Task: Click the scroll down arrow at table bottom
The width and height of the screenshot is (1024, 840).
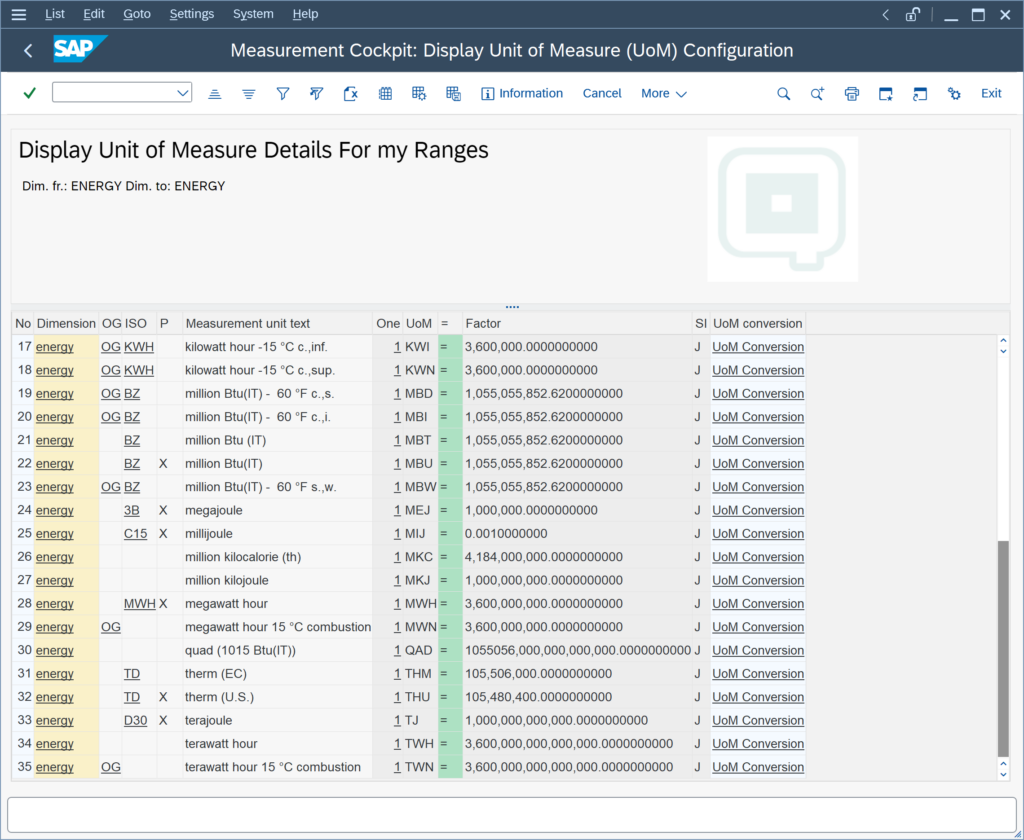Action: pos(1003,775)
